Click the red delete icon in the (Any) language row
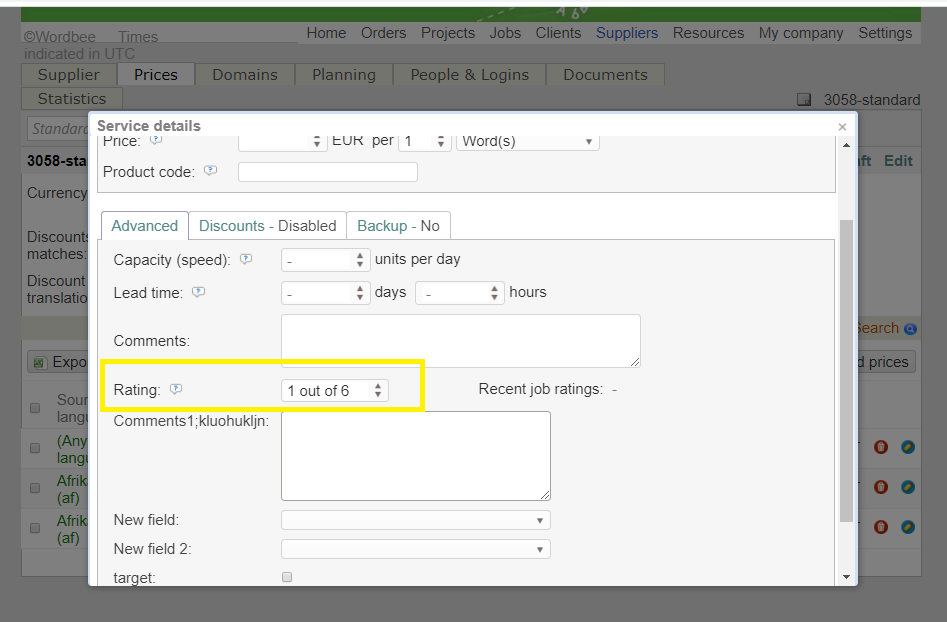Screen dimensions: 947x622 pyautogui.click(x=881, y=447)
